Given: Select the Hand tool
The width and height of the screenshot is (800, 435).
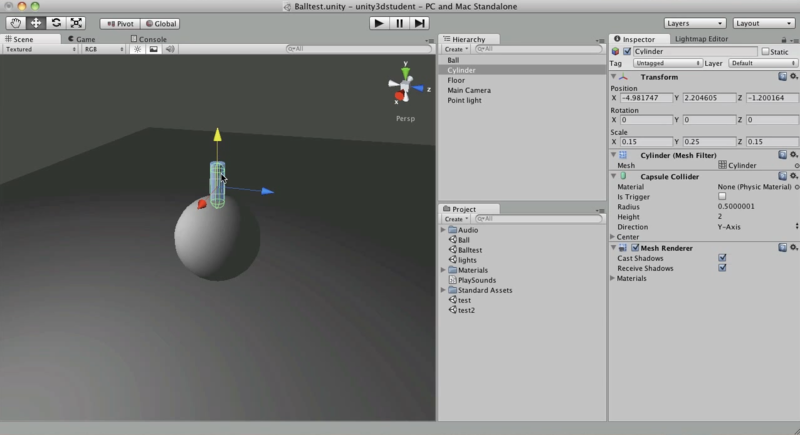Looking at the screenshot, I should [16, 23].
